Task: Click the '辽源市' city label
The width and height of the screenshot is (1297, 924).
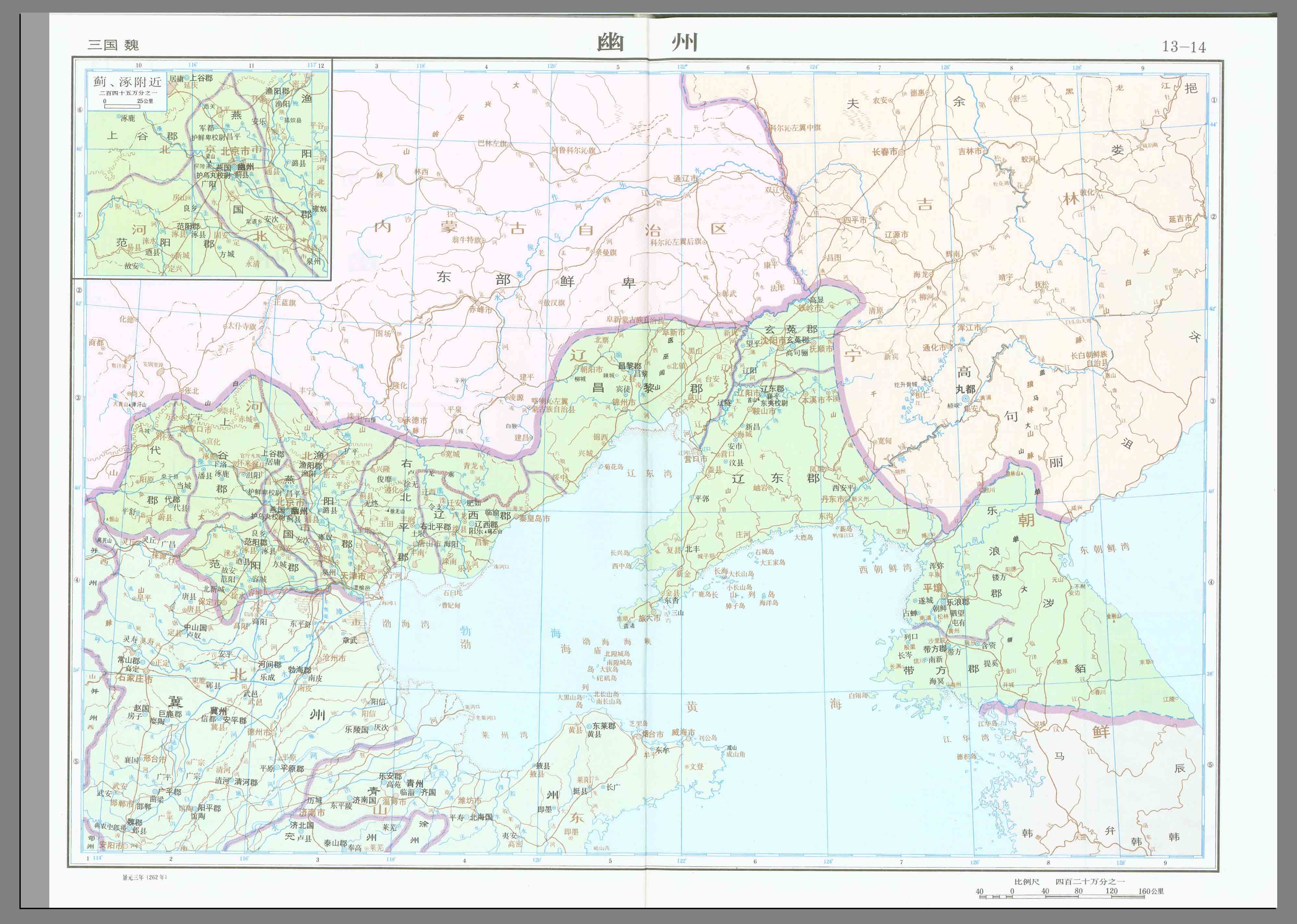Action: [x=896, y=234]
